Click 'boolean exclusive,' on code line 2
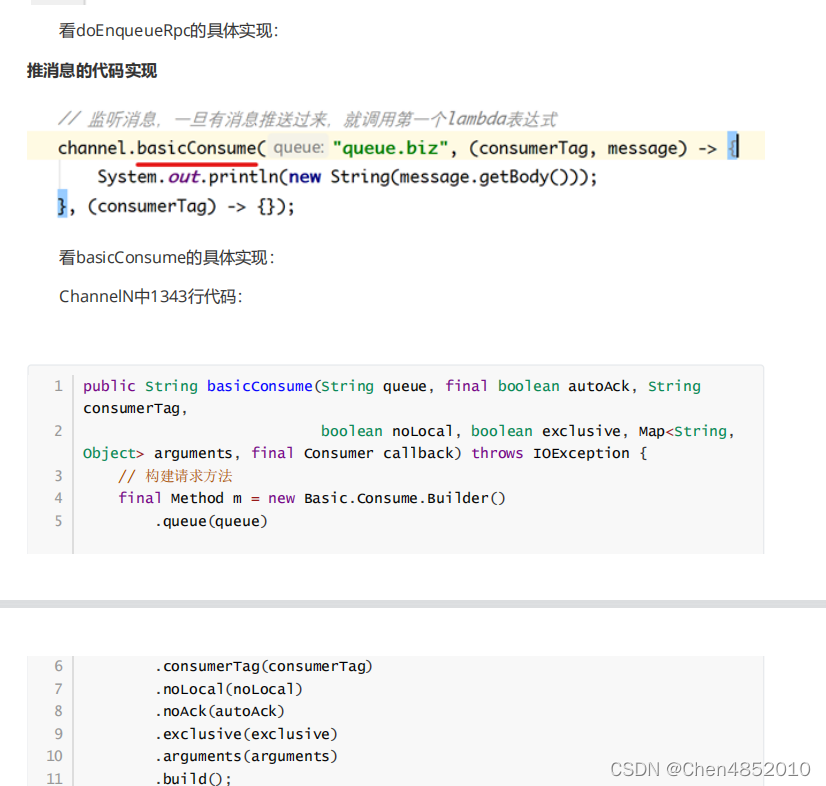Image resolution: width=826 pixels, height=786 pixels. click(x=549, y=431)
